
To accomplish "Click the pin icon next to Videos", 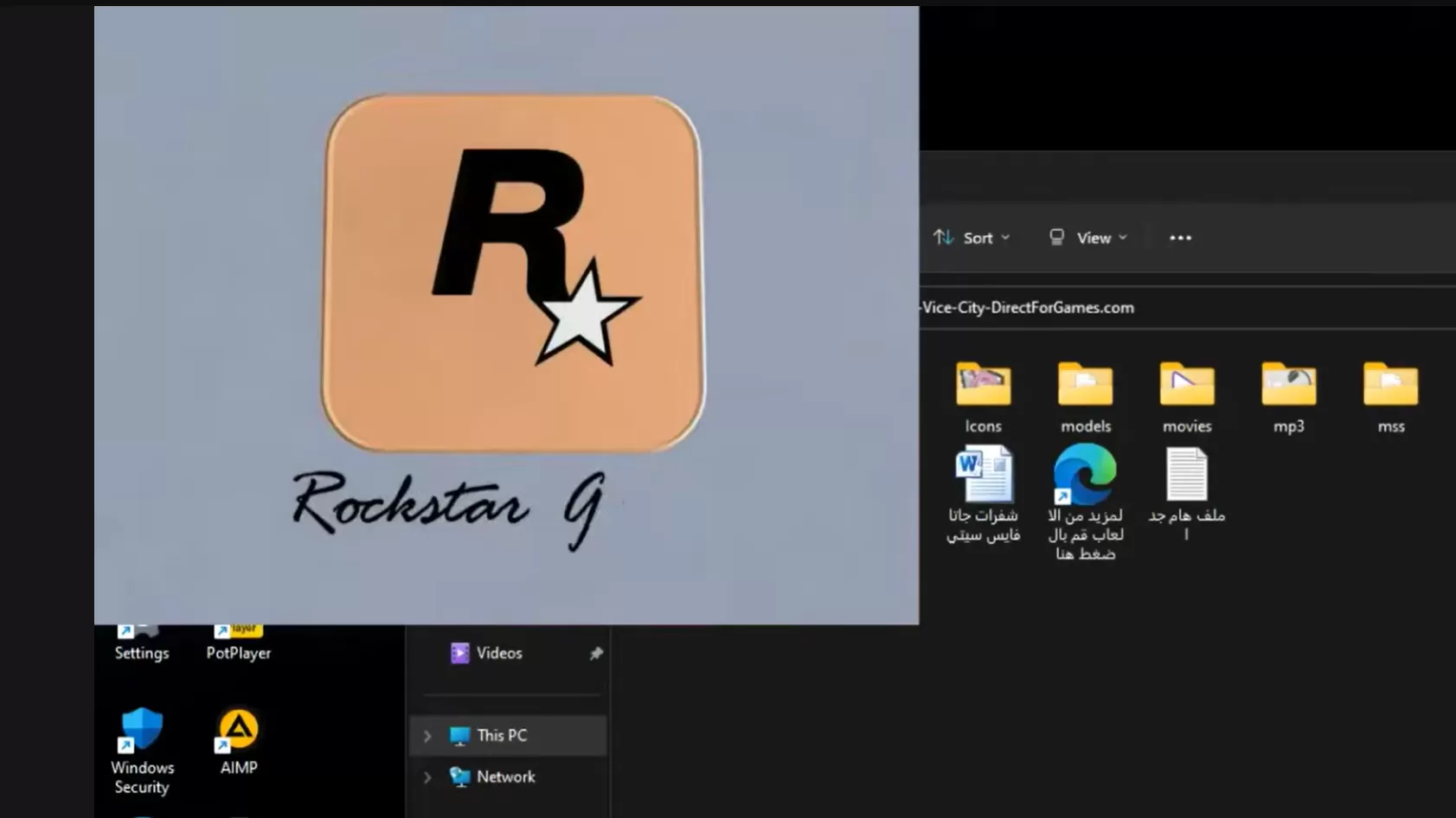I will point(596,654).
